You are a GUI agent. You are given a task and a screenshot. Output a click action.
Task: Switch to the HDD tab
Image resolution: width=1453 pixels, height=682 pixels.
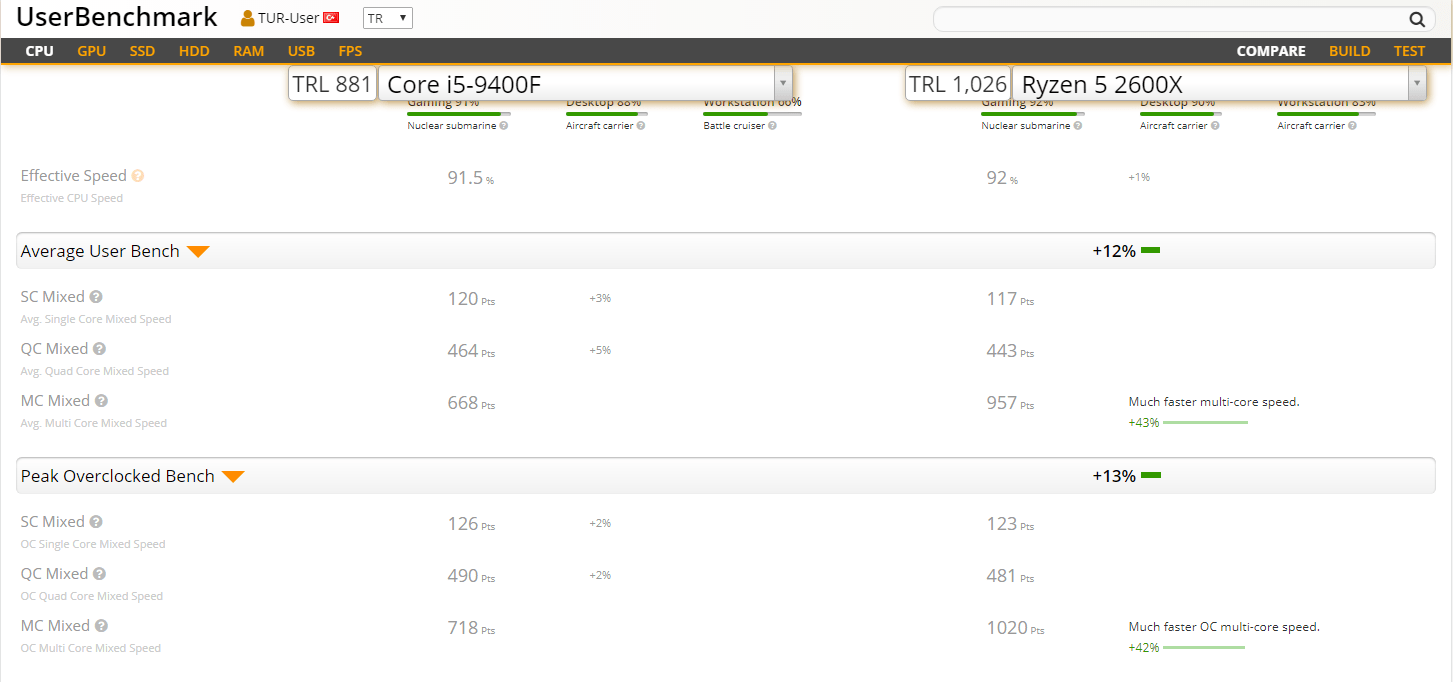tap(194, 51)
